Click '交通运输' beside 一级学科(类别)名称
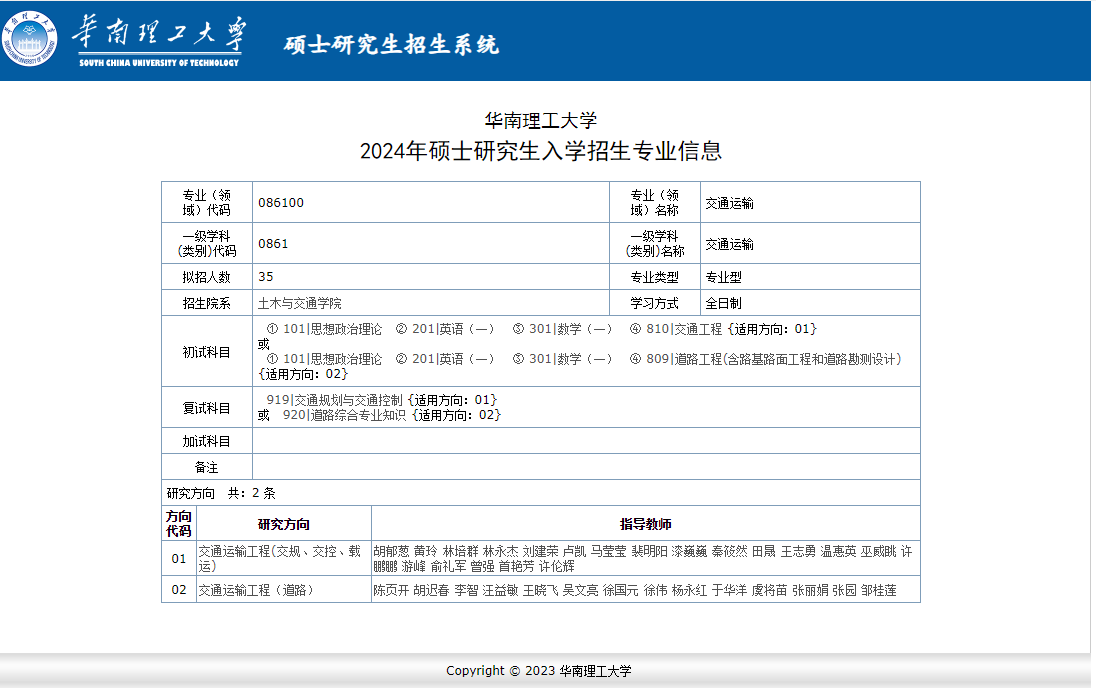1096x693 pixels. point(729,244)
